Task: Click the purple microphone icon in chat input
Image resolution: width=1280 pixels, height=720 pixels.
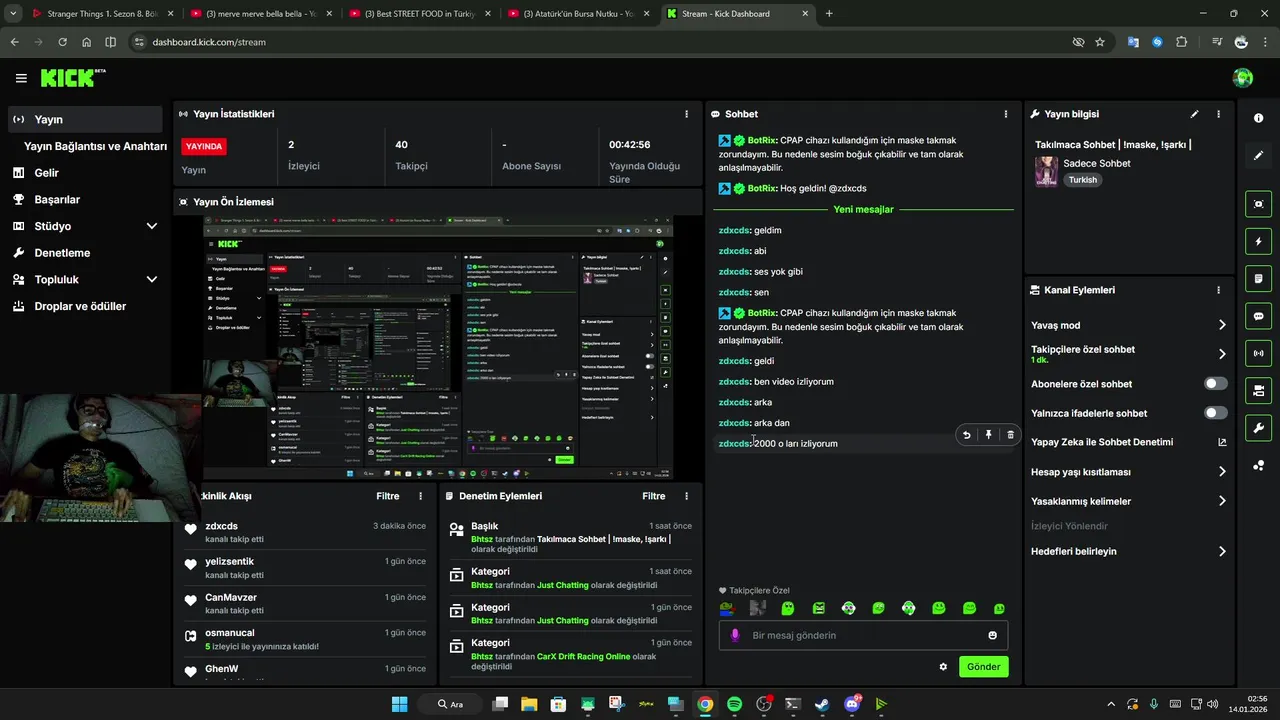Action: point(735,635)
